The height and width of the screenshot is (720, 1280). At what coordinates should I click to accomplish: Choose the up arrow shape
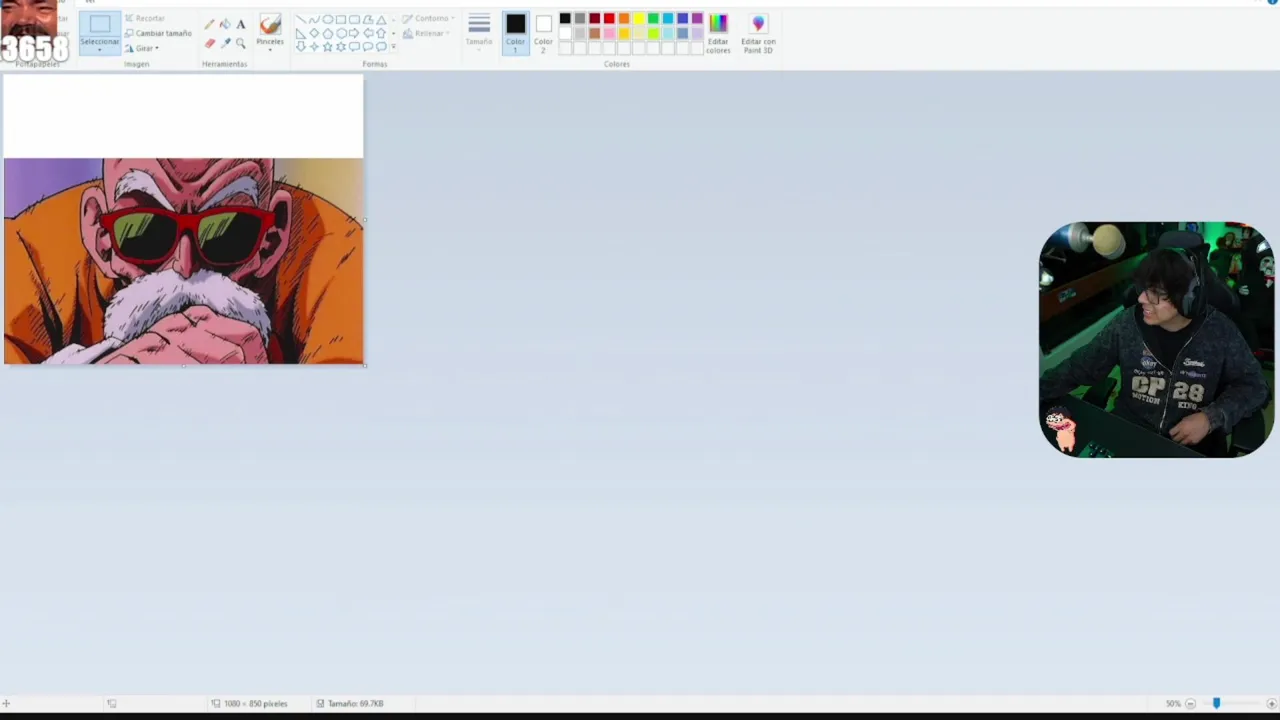point(381,33)
